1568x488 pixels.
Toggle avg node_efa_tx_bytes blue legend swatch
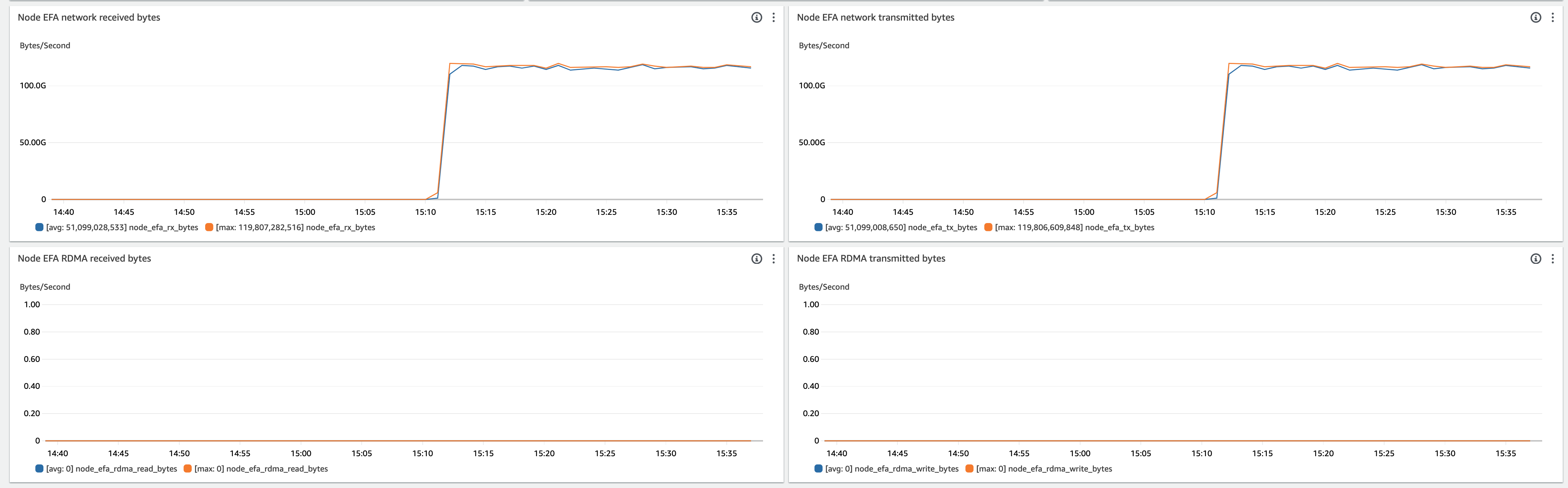point(819,227)
